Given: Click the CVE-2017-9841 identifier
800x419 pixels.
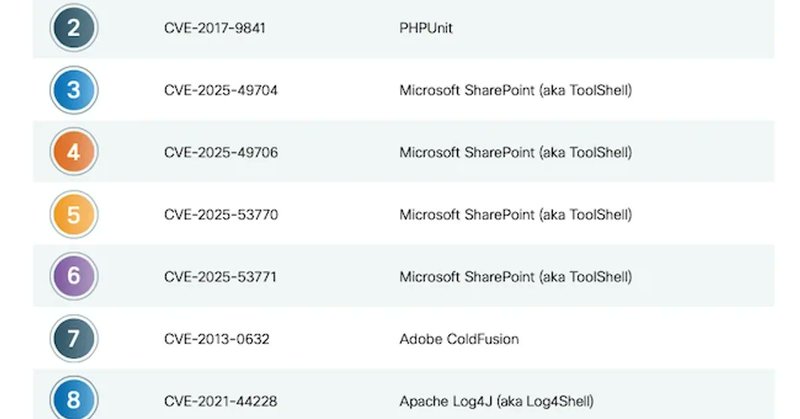Looking at the screenshot, I should (x=215, y=28).
